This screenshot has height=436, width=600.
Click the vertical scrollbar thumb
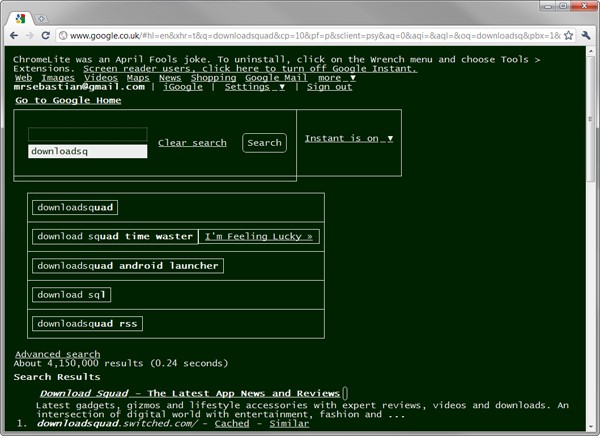(590, 117)
